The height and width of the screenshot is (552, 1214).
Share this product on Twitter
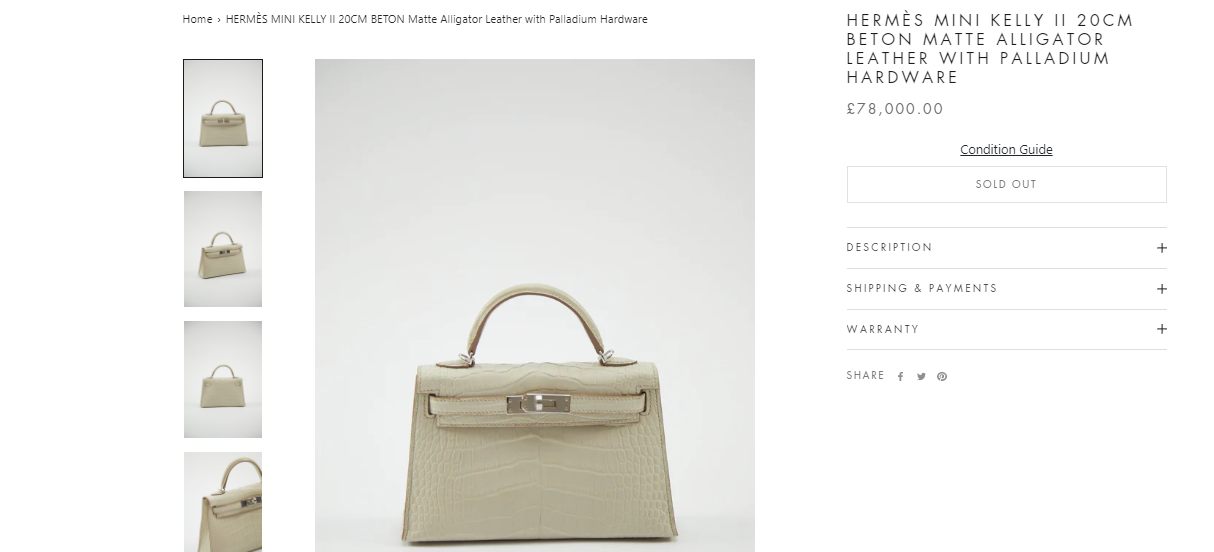click(x=921, y=377)
